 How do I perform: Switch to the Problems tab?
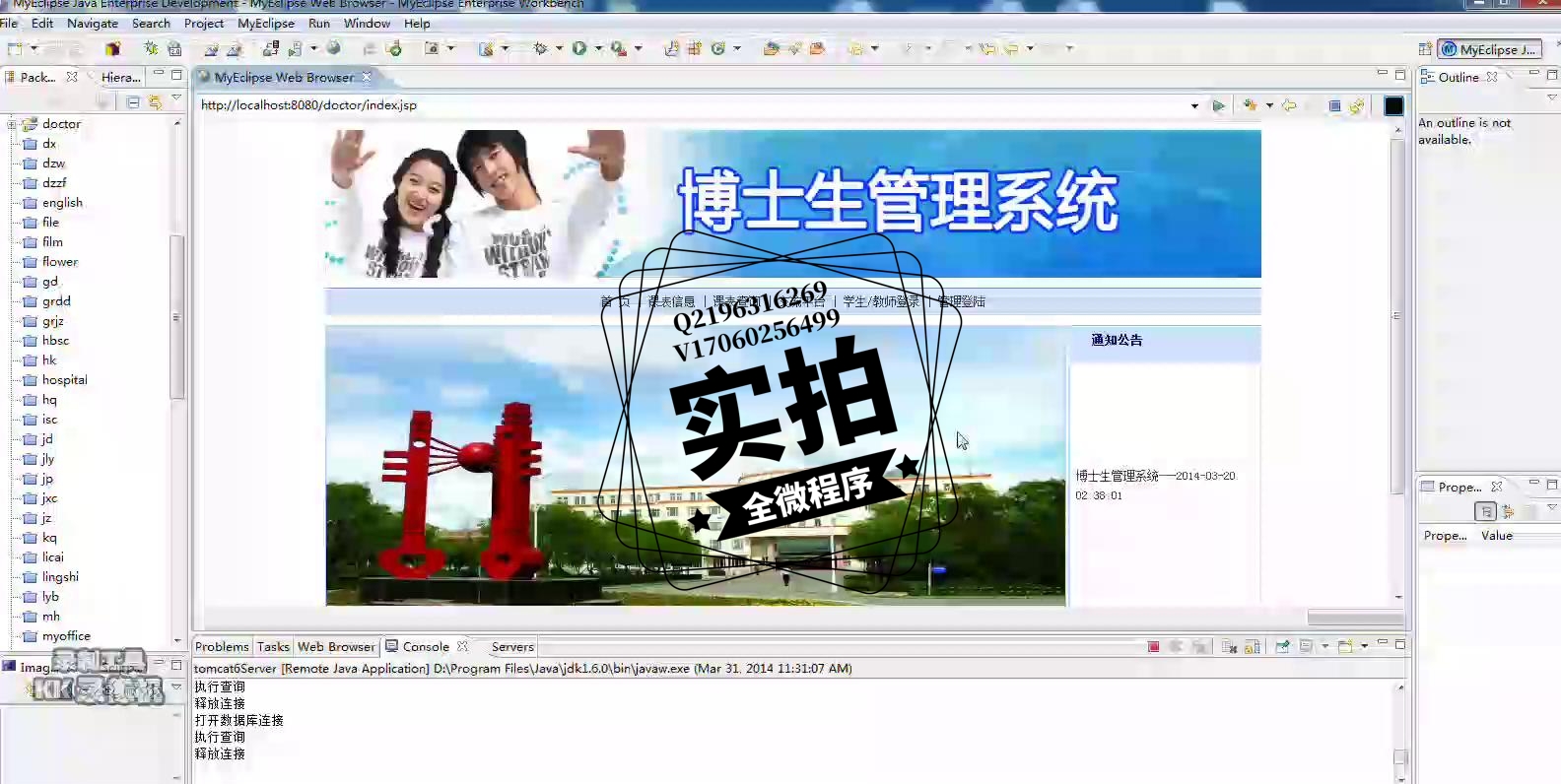click(222, 647)
